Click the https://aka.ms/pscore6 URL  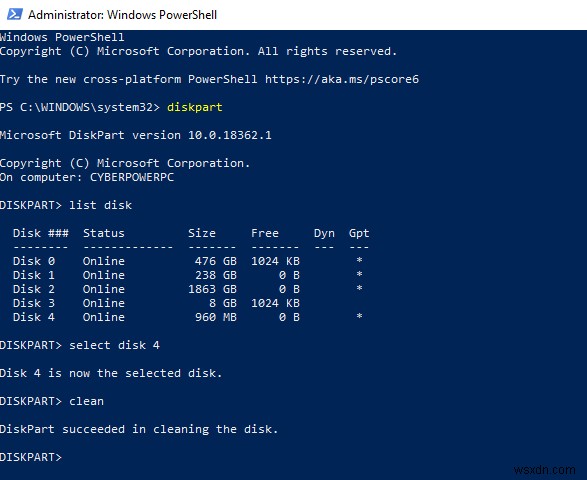pos(342,79)
